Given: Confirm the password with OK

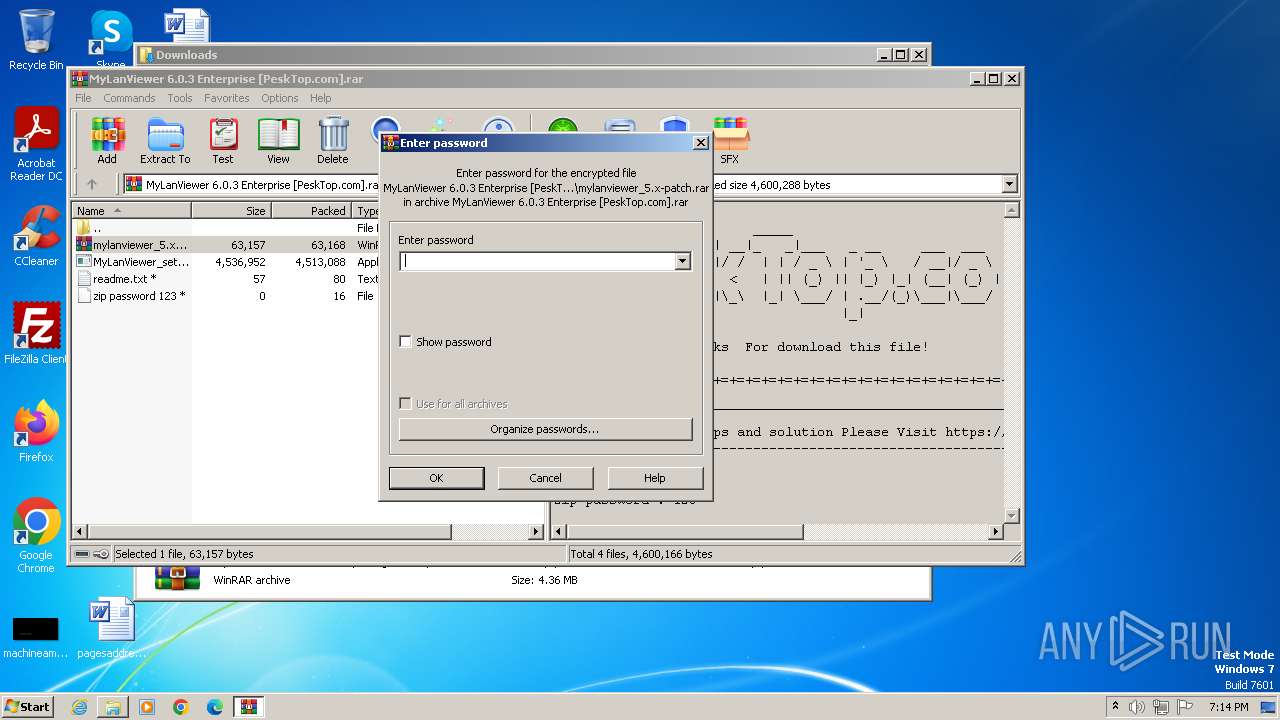Looking at the screenshot, I should click(436, 478).
